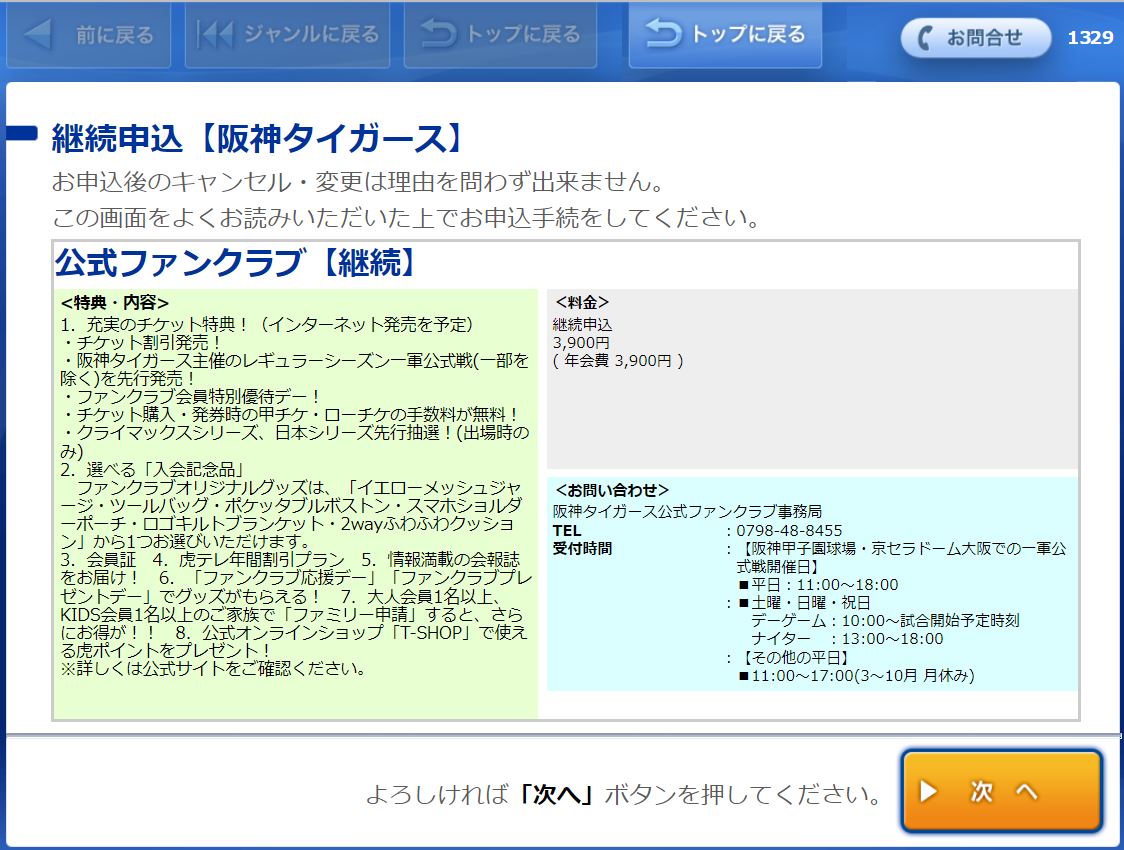Click the この画面をよくお読みいただいた instruction line
The height and width of the screenshot is (850, 1124).
pyautogui.click(x=406, y=217)
